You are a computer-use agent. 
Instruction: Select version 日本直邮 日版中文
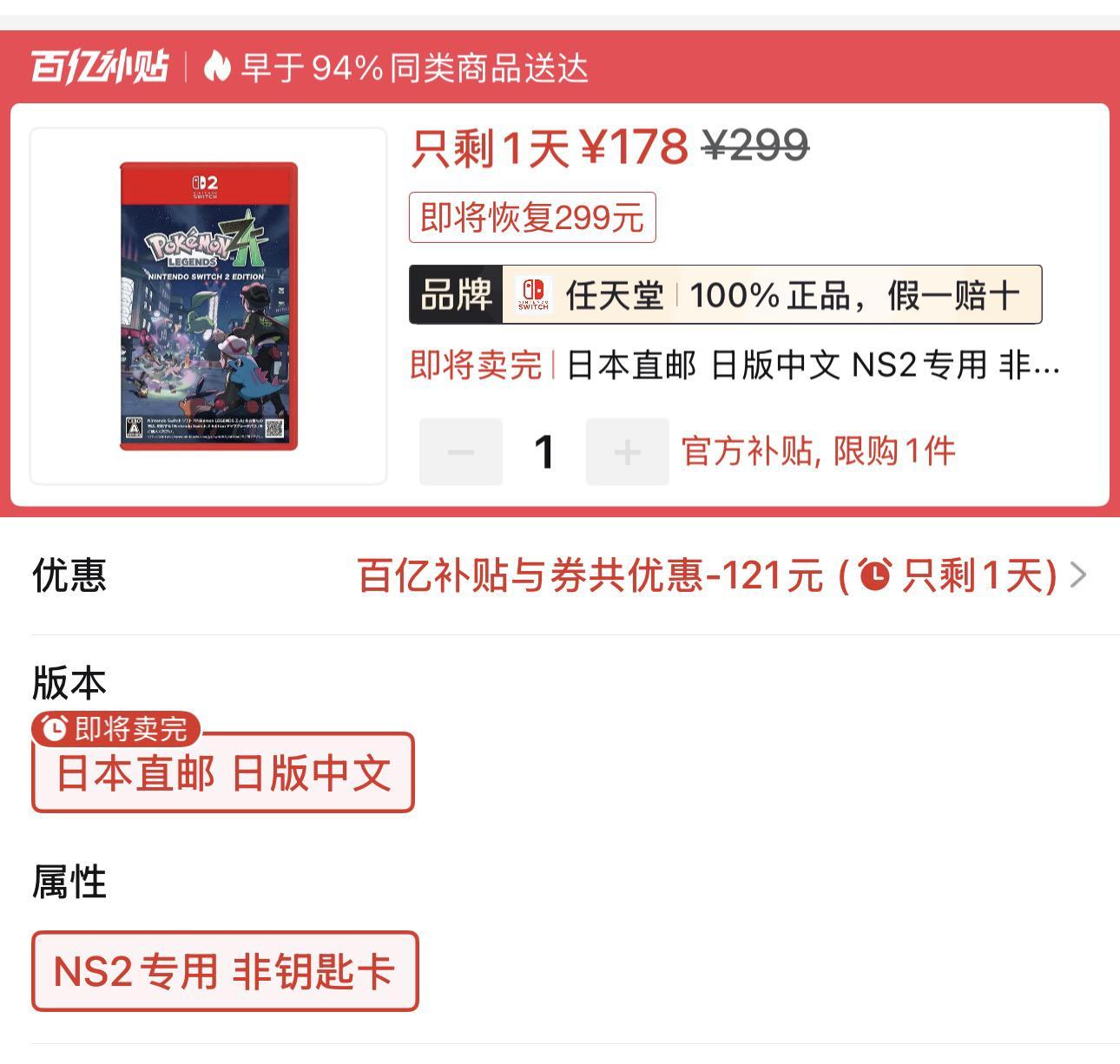223,772
